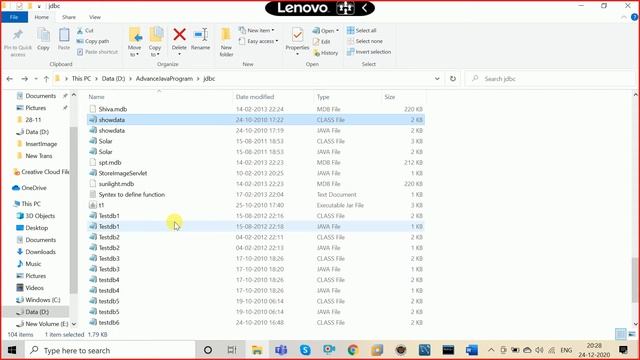Screen dimensions: 640x360
Task: Select the testdb6 CLASS file
Action: [x=256, y=322]
